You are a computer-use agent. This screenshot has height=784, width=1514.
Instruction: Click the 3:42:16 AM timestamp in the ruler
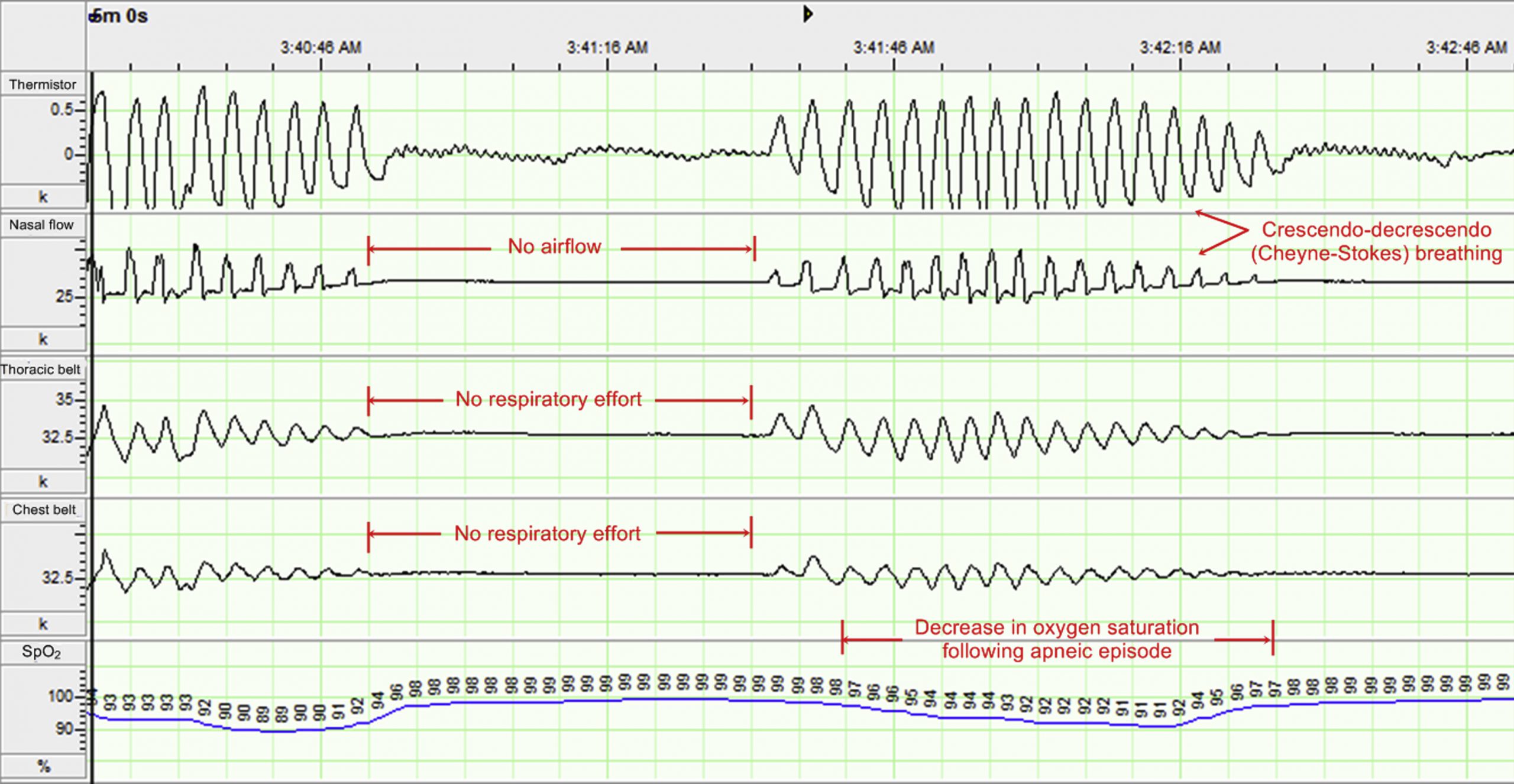(x=1180, y=48)
